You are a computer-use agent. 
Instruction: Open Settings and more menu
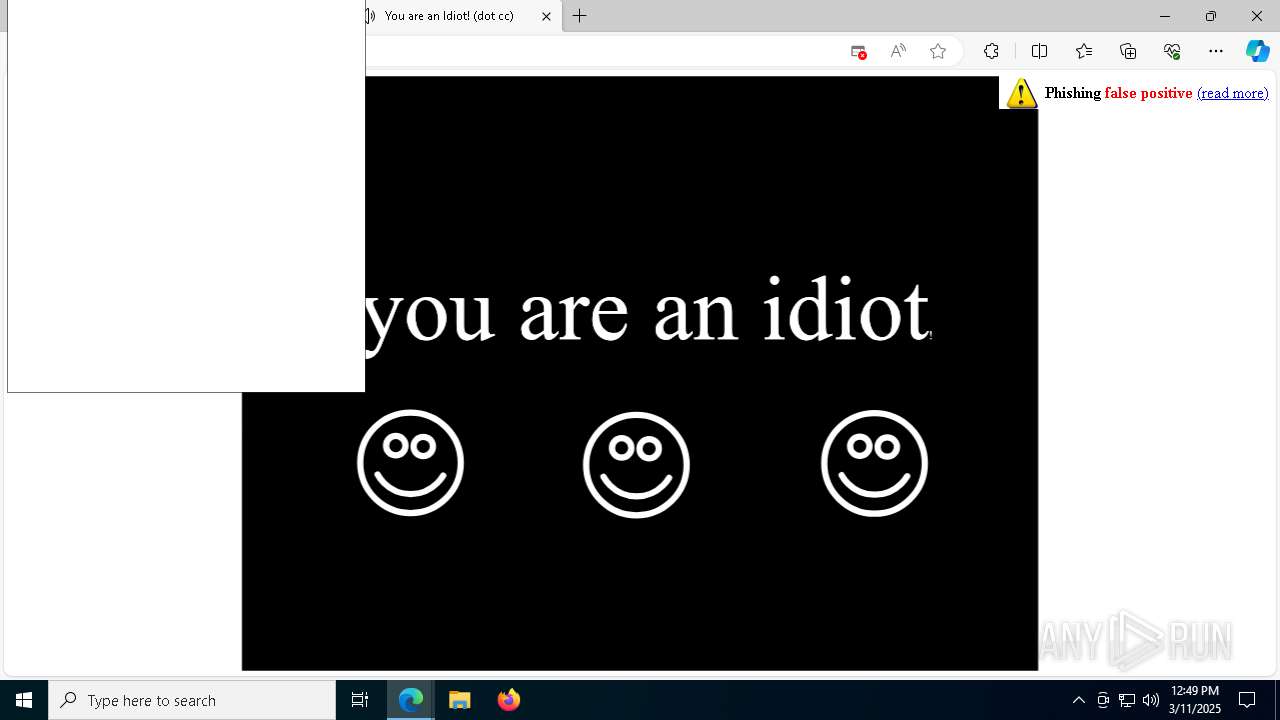1216,51
